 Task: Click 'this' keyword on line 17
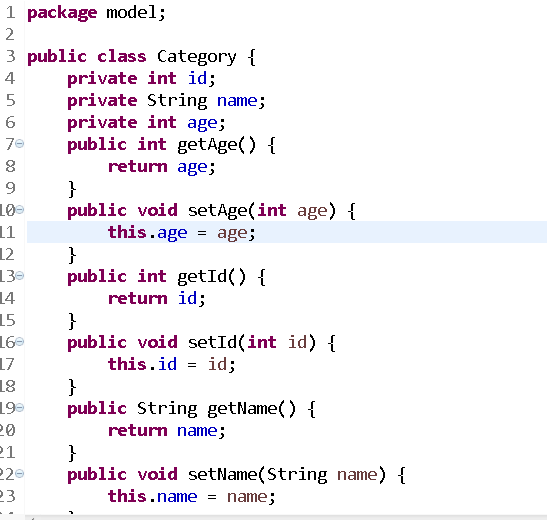[127, 364]
